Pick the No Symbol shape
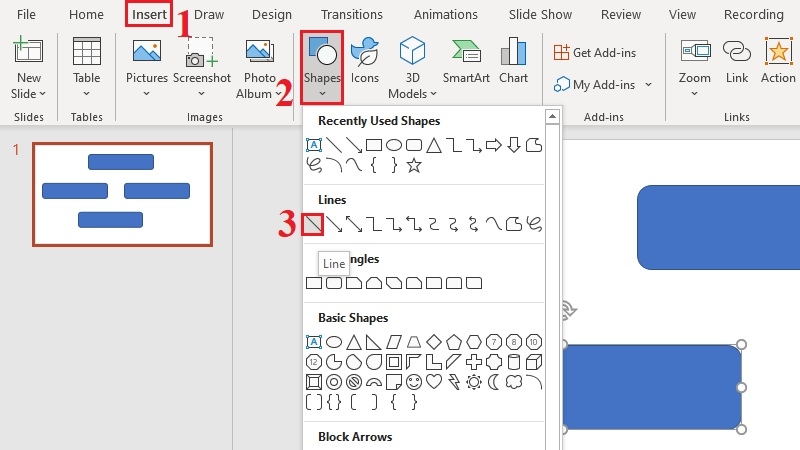The width and height of the screenshot is (800, 450). pyautogui.click(x=354, y=382)
